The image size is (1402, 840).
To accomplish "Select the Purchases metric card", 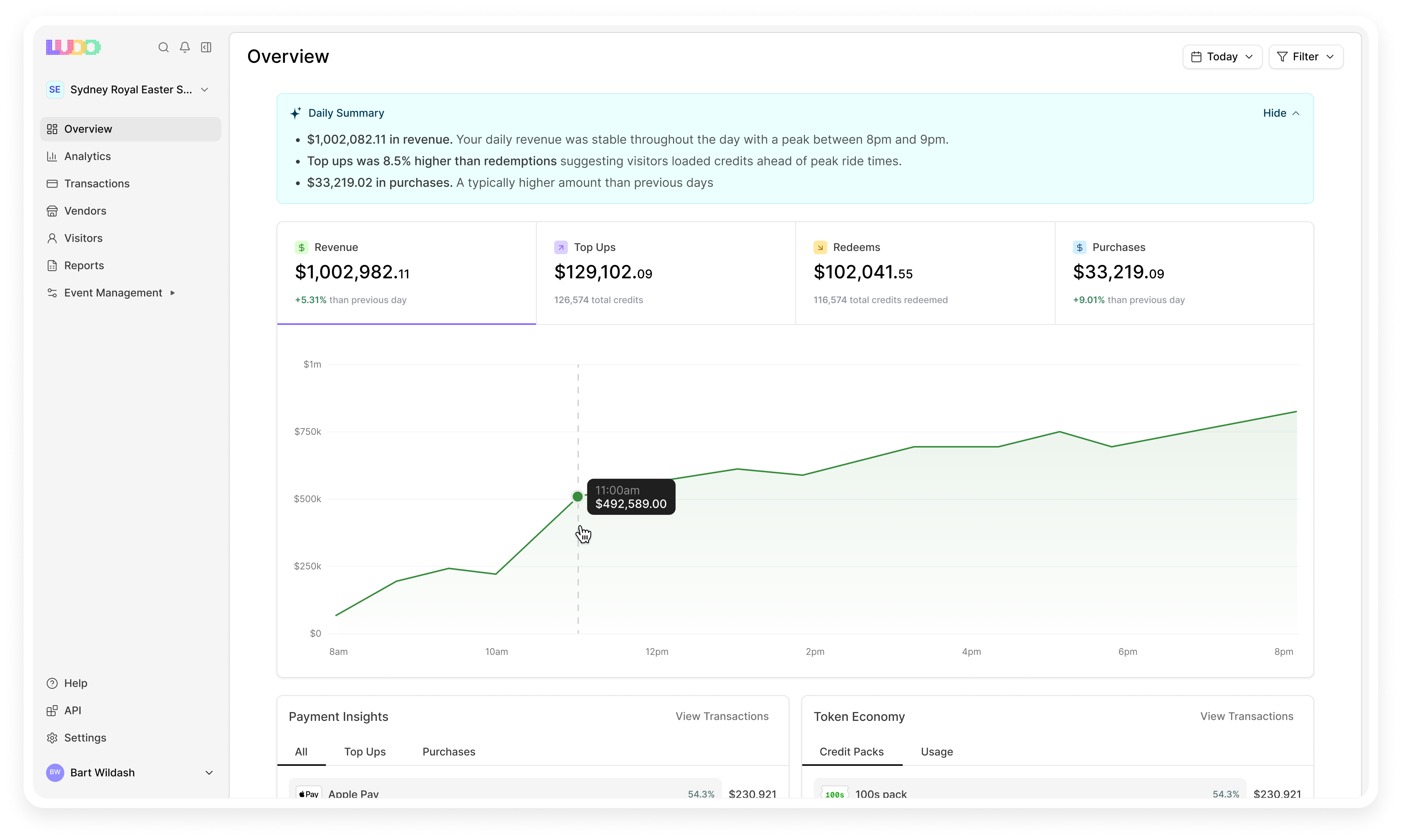I will (1183, 273).
